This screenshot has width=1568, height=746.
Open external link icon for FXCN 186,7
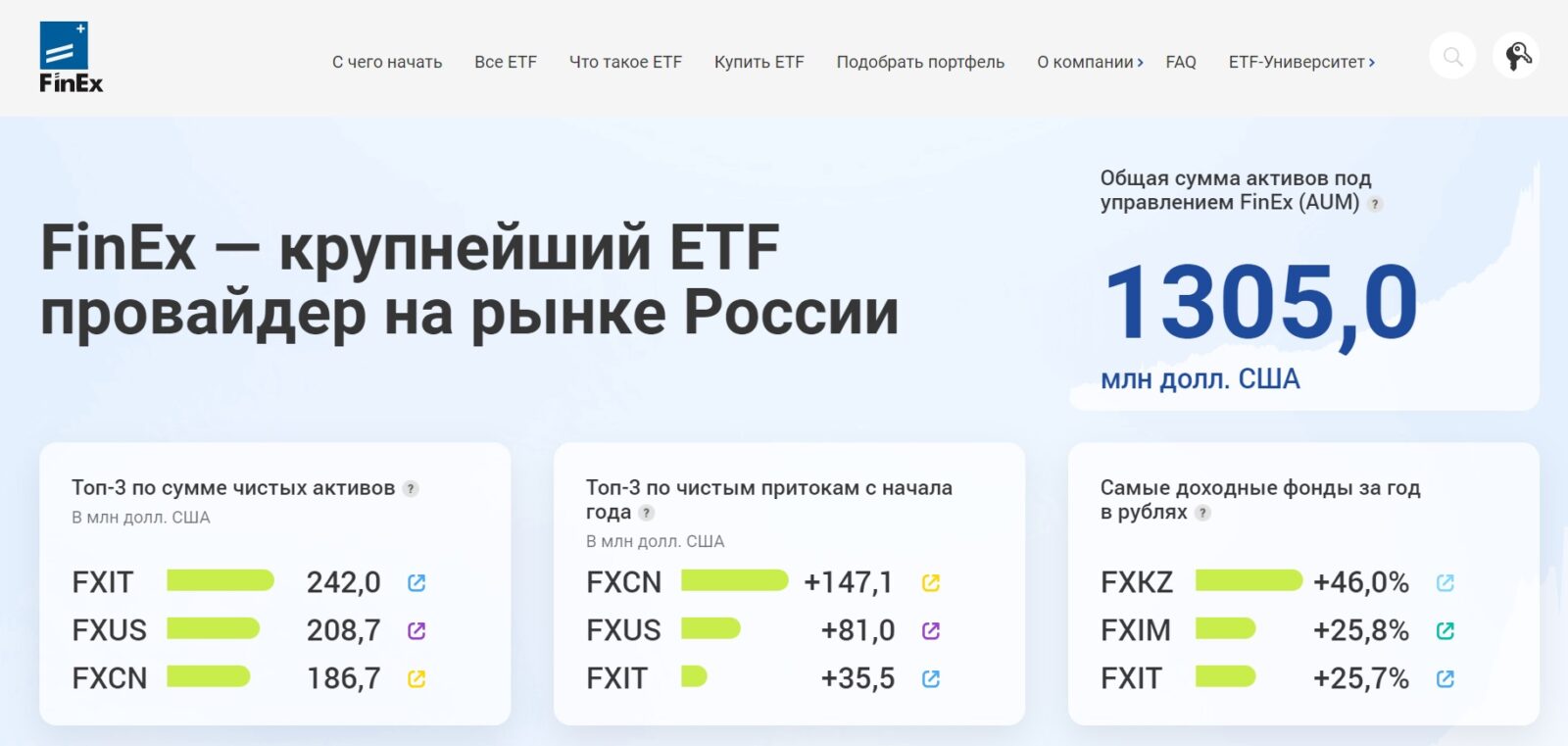[416, 678]
